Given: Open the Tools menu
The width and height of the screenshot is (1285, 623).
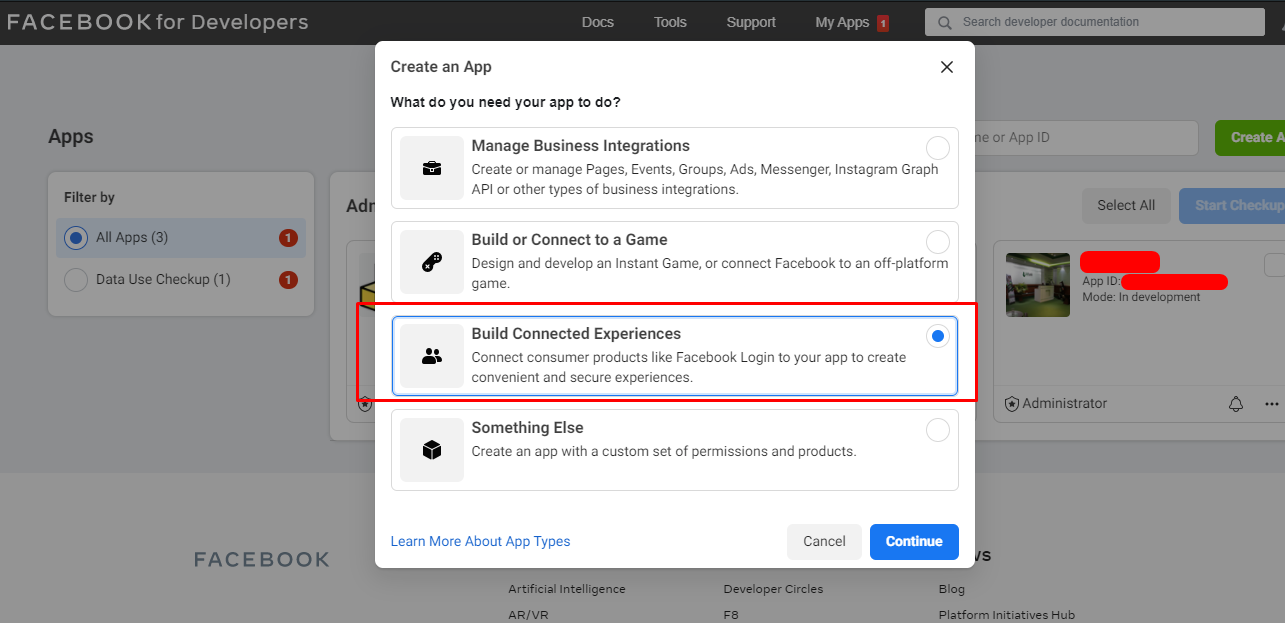Looking at the screenshot, I should click(669, 22).
